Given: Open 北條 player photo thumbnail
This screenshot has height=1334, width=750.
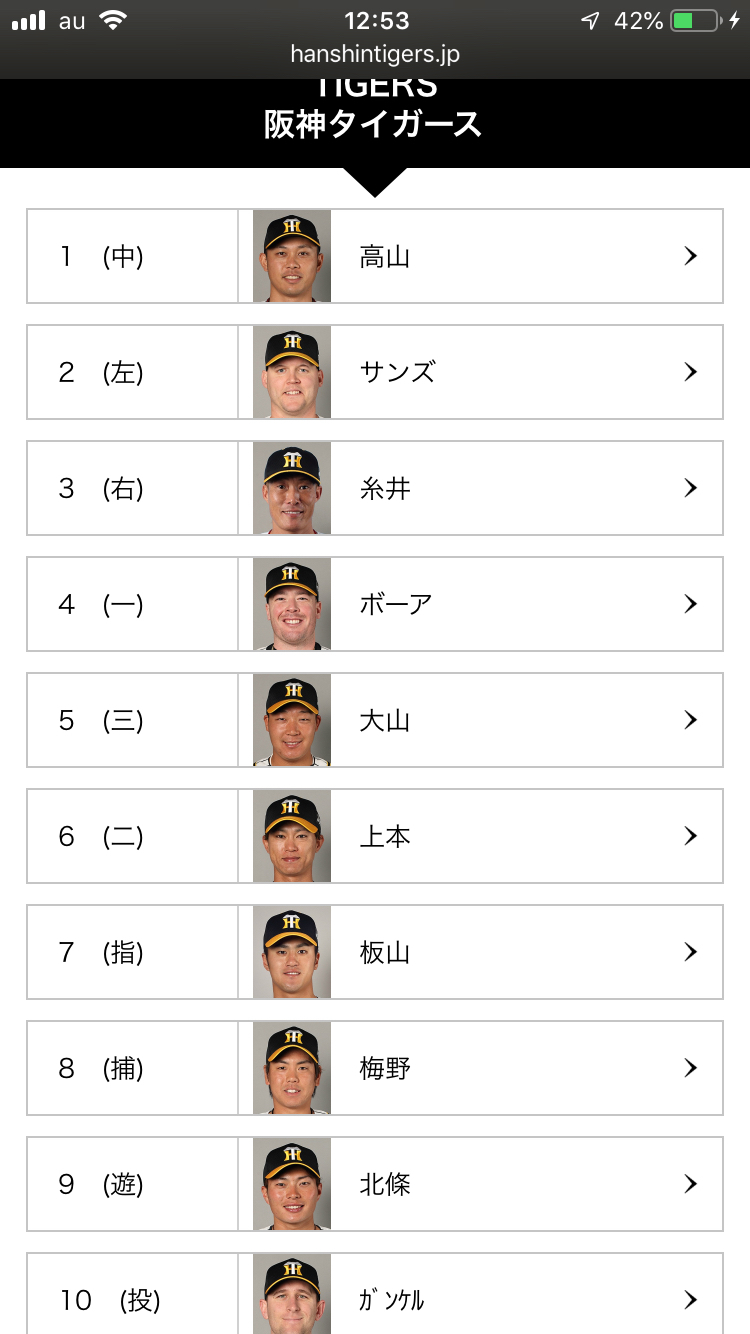Looking at the screenshot, I should coord(292,1184).
